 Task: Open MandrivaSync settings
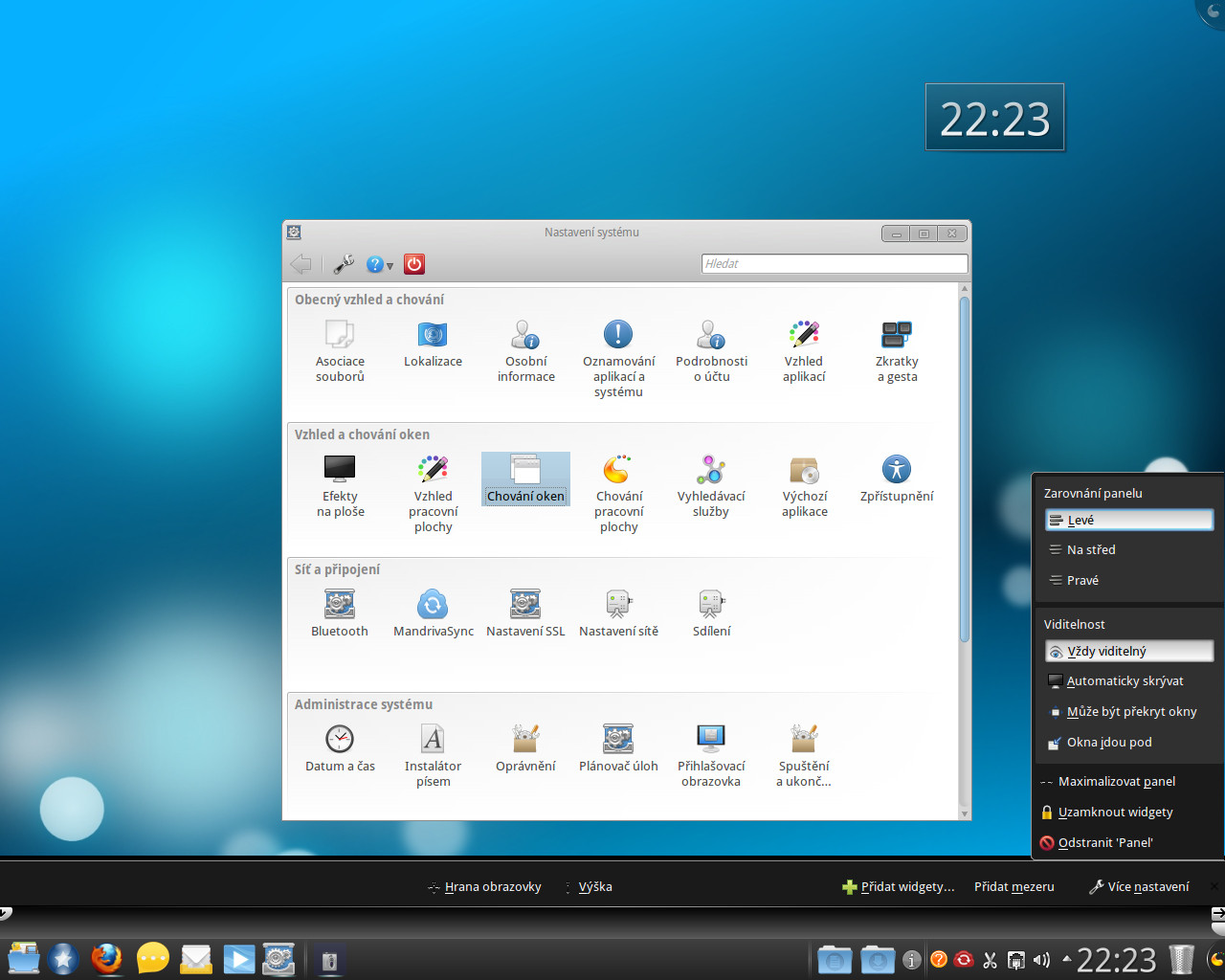(x=433, y=612)
